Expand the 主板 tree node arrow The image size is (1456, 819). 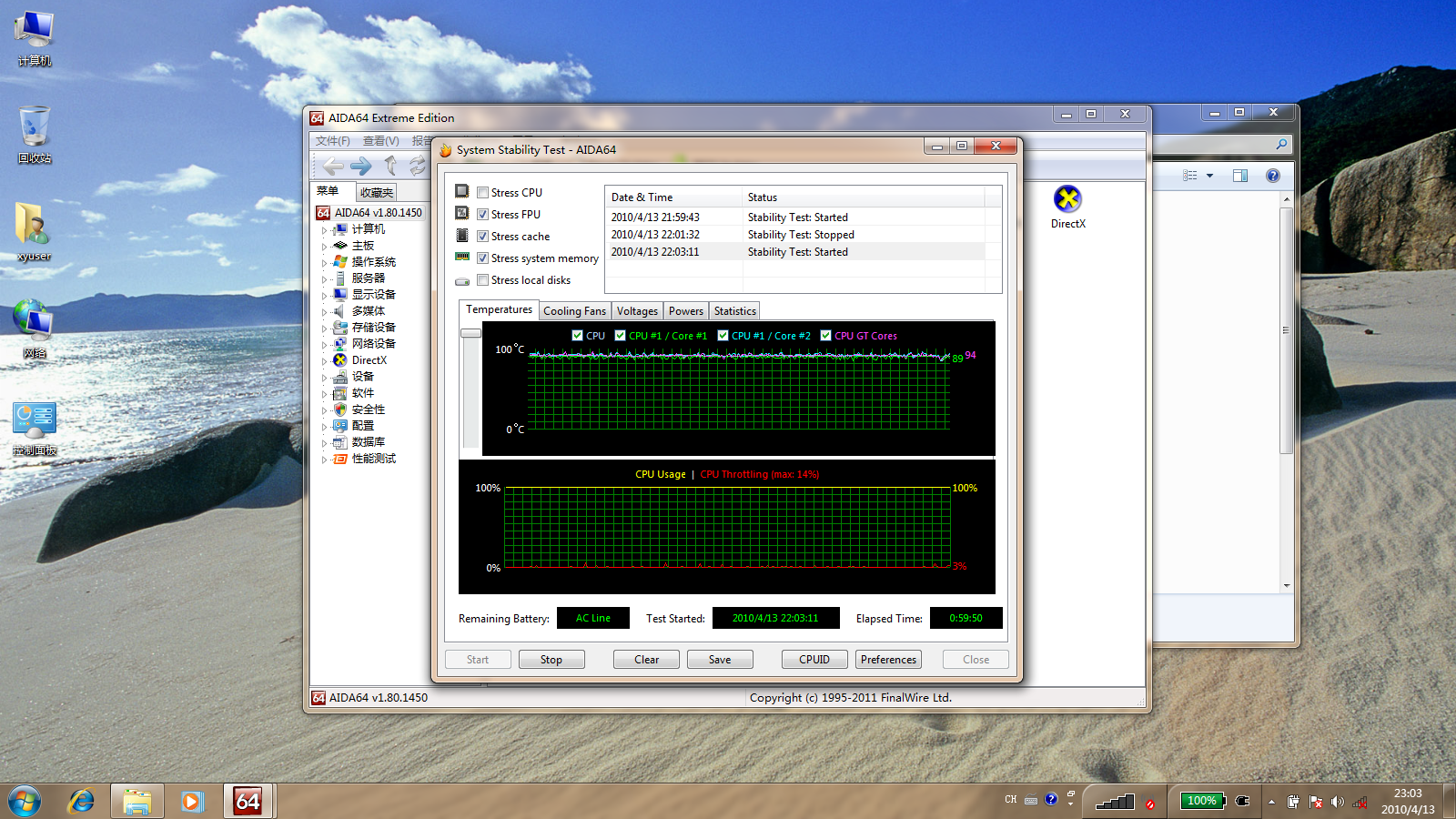[x=324, y=247]
